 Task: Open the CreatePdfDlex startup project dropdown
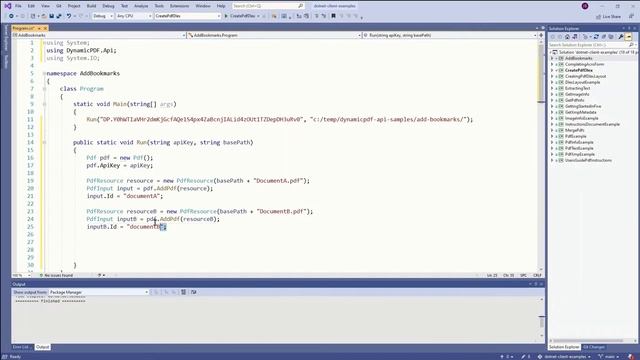click(x=188, y=16)
